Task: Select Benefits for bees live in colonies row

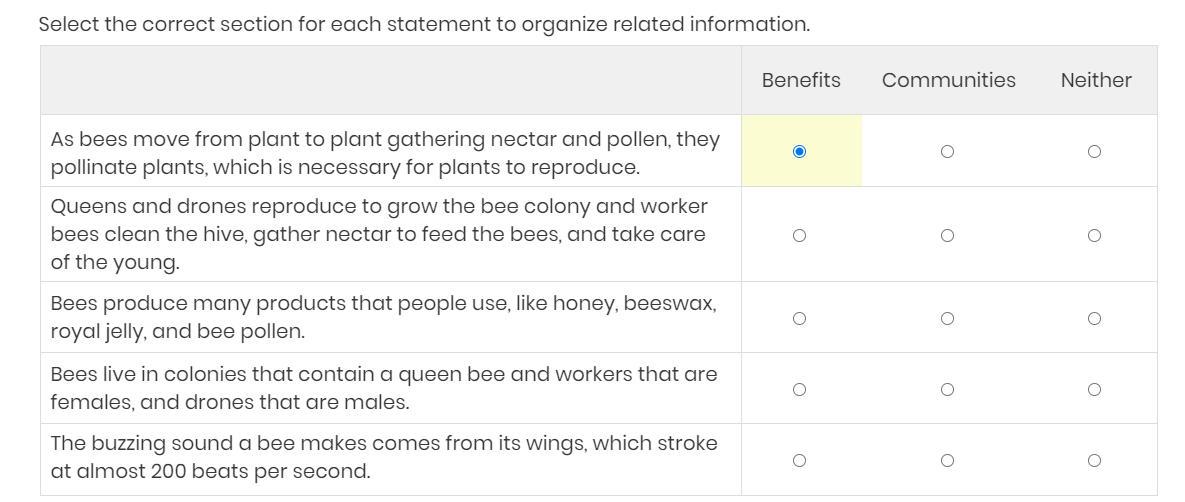Action: [x=799, y=389]
